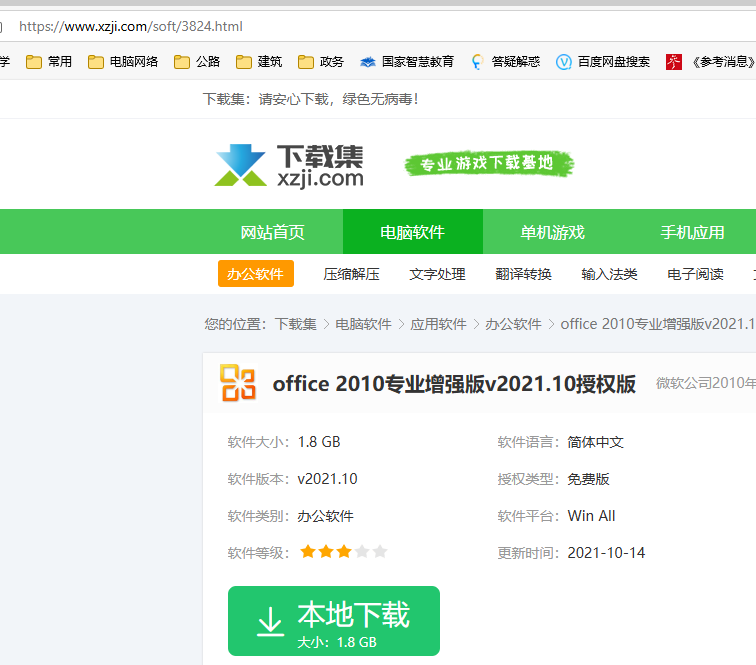Viewport: 756px width, 665px height.
Task: Click the platform value Win All
Action: point(592,516)
